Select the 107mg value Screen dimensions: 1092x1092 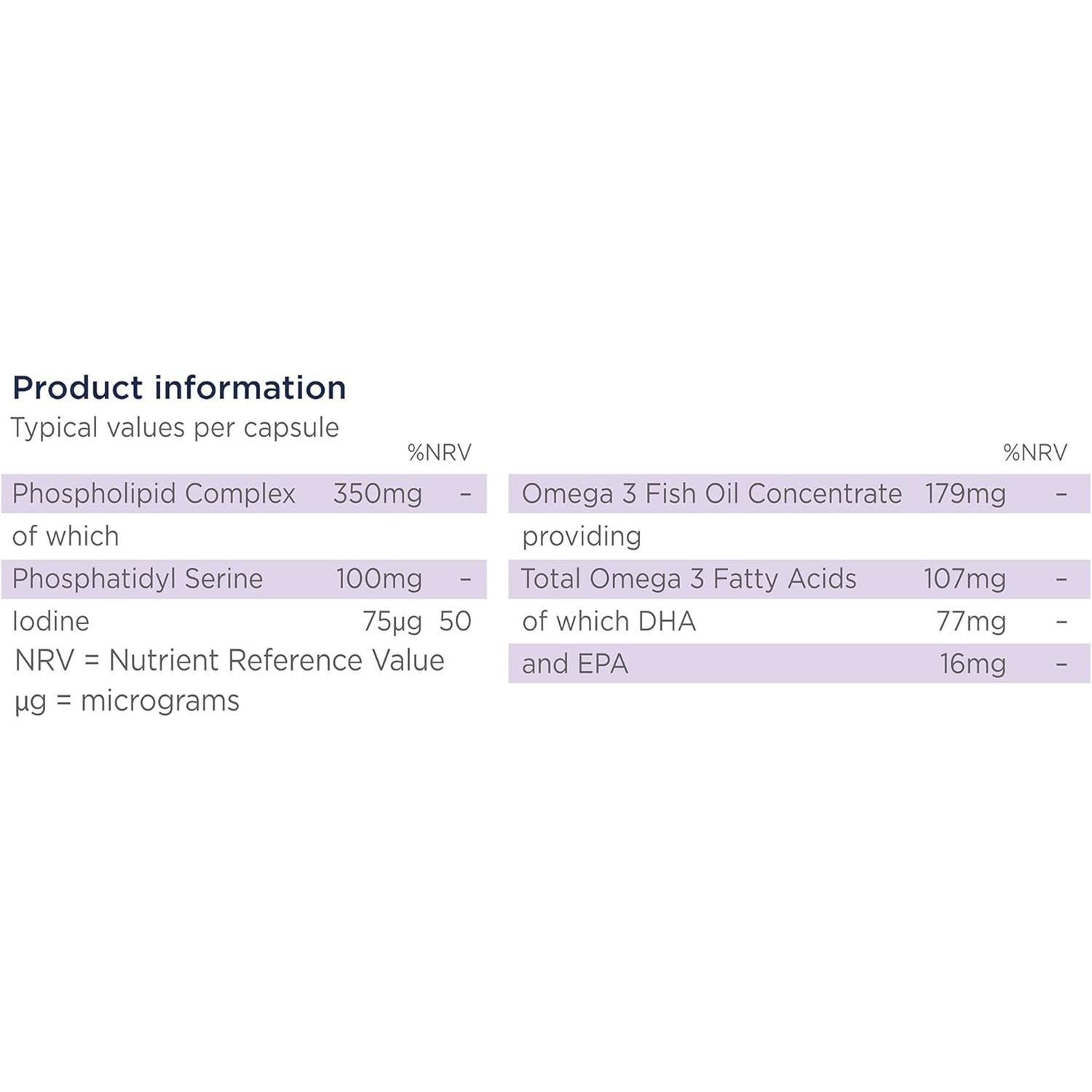point(964,579)
